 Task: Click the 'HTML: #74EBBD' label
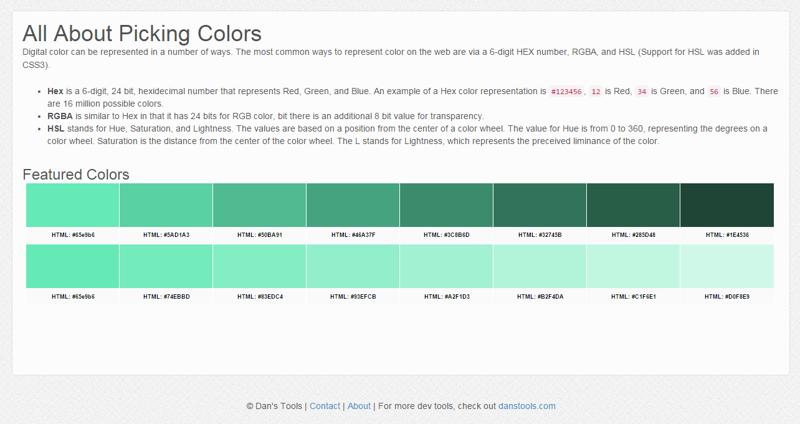(x=166, y=296)
